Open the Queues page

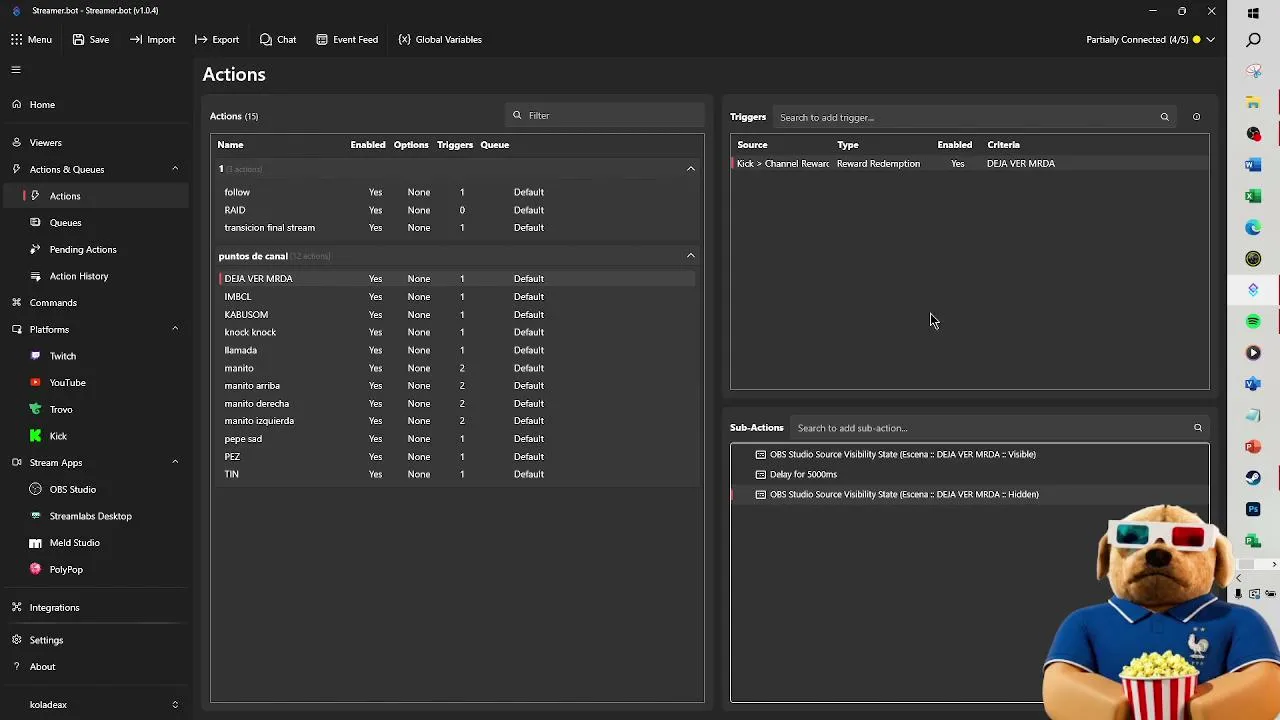(65, 222)
